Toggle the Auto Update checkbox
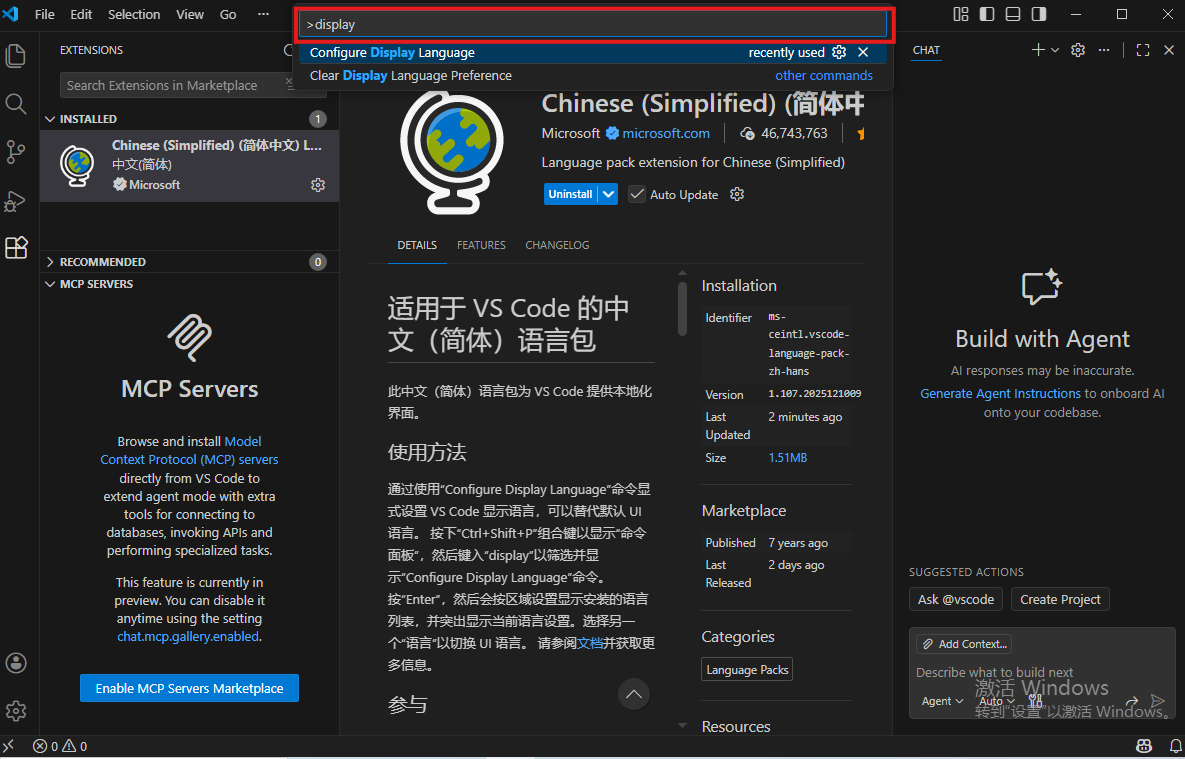This screenshot has height=759, width=1185. click(637, 194)
